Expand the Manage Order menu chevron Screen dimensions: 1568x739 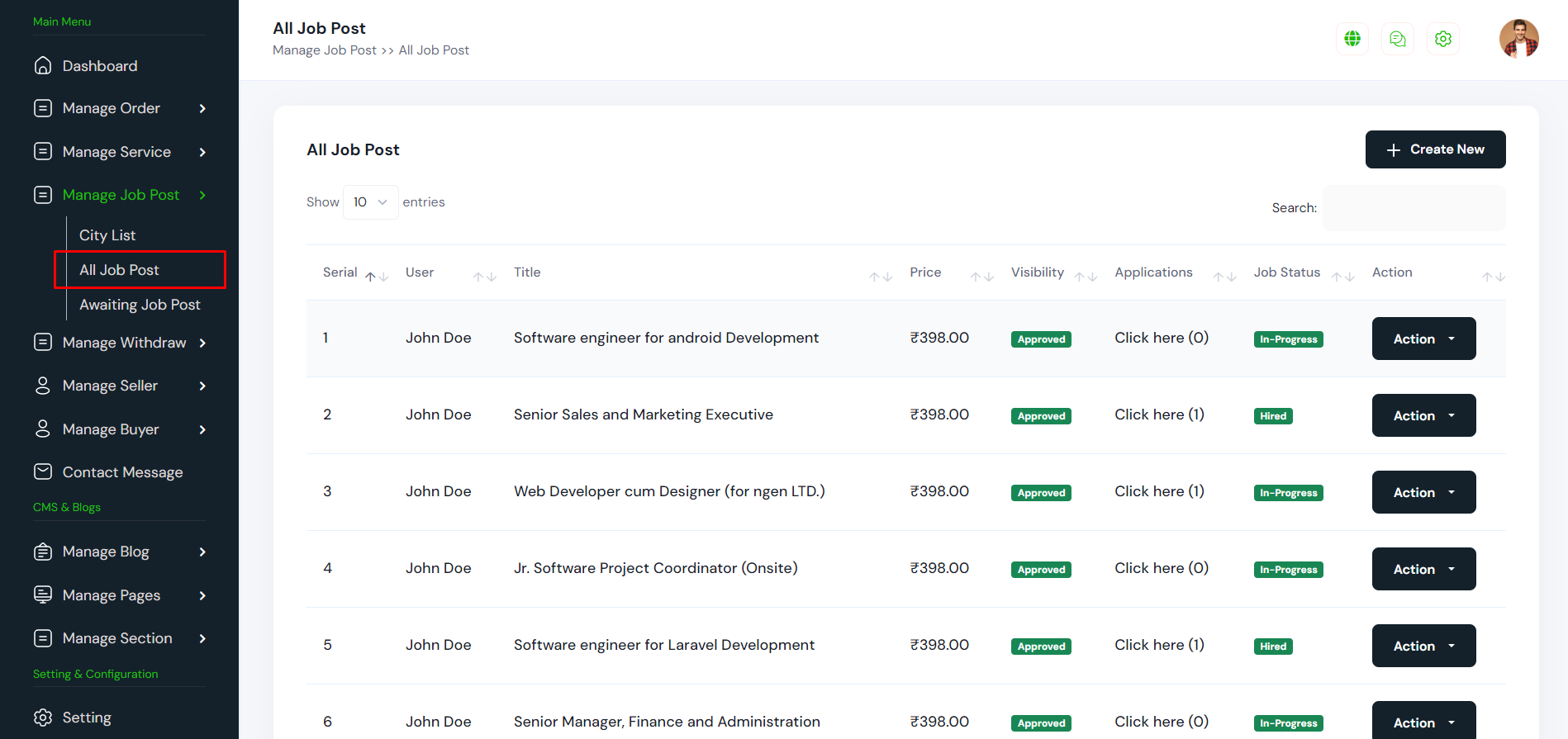(202, 109)
